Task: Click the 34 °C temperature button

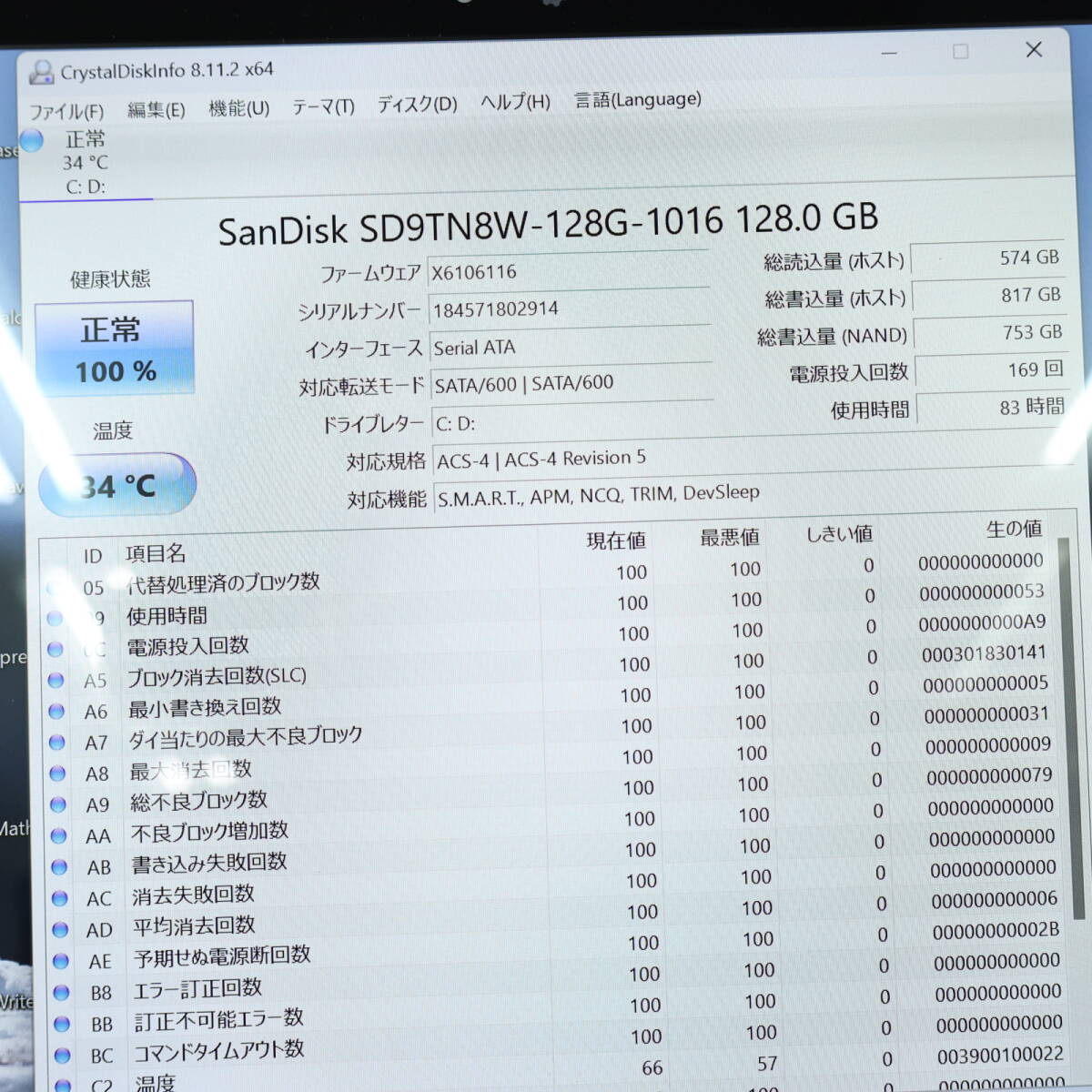Action: click(117, 486)
